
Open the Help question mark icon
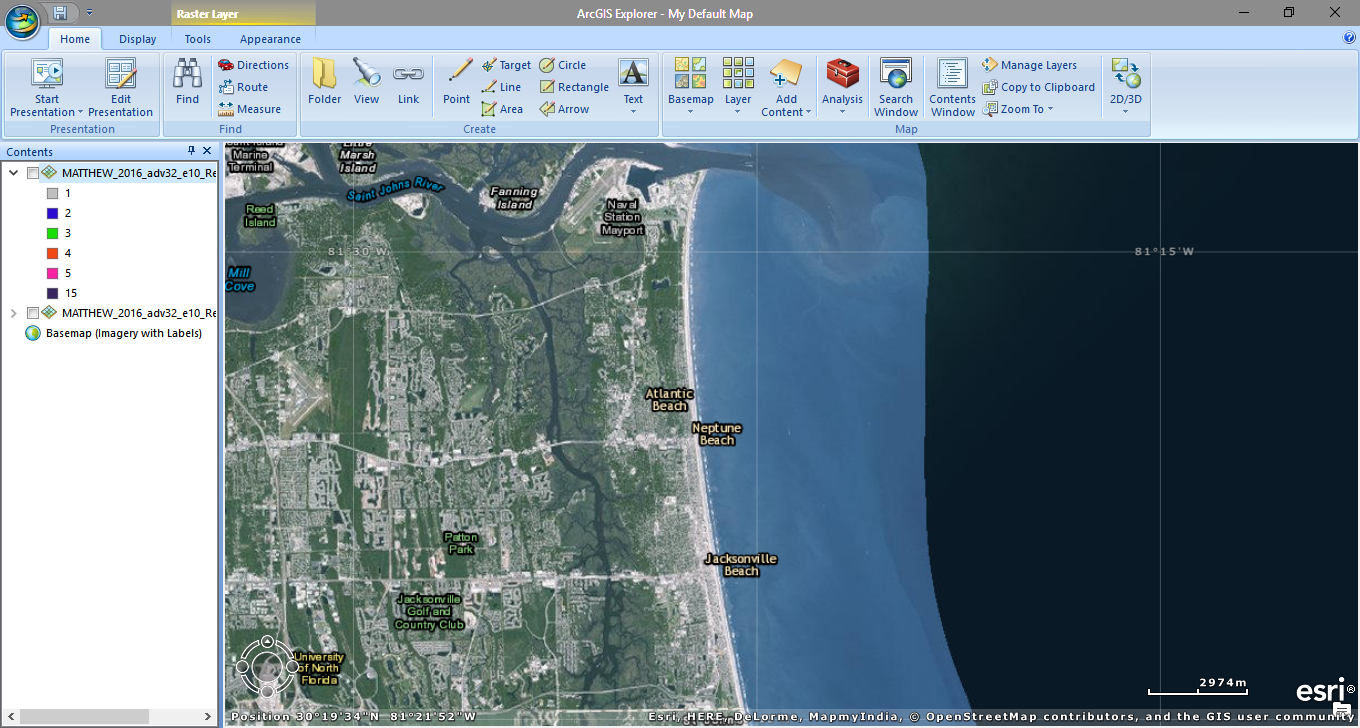pyautogui.click(x=1349, y=38)
